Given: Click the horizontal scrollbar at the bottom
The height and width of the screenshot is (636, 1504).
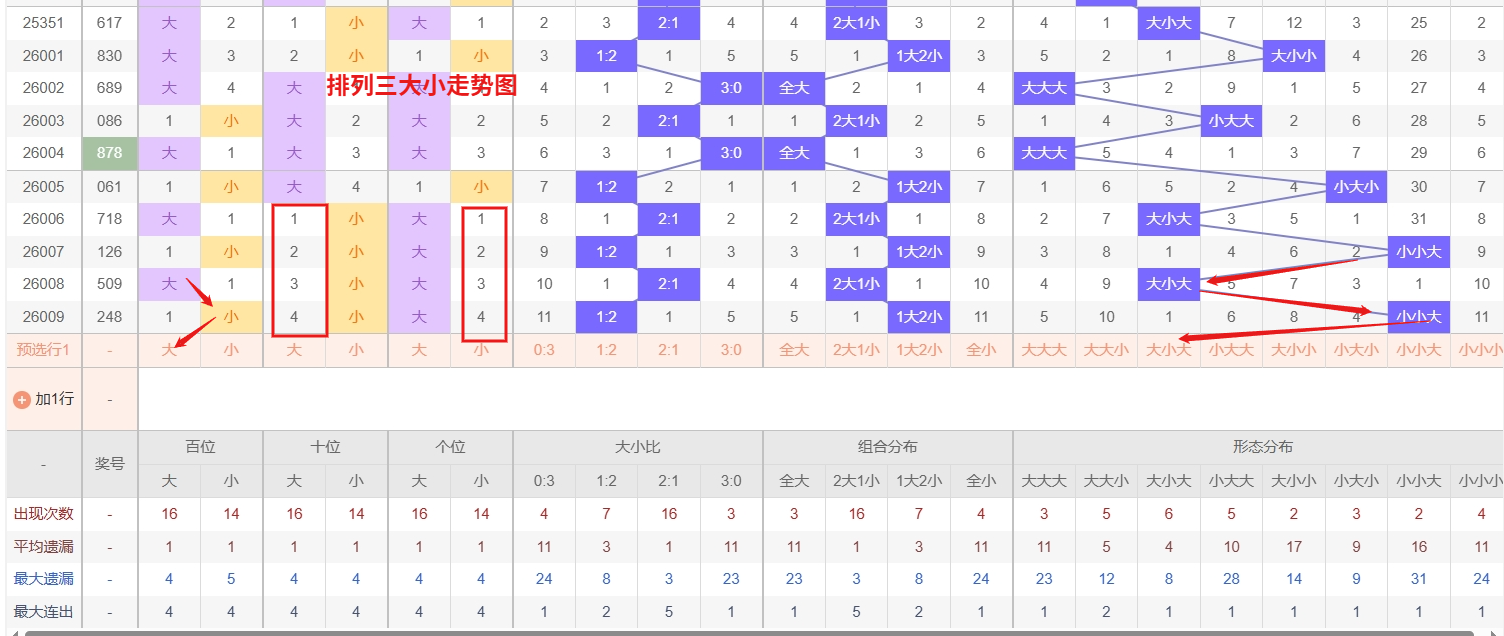Looking at the screenshot, I should 750,632.
